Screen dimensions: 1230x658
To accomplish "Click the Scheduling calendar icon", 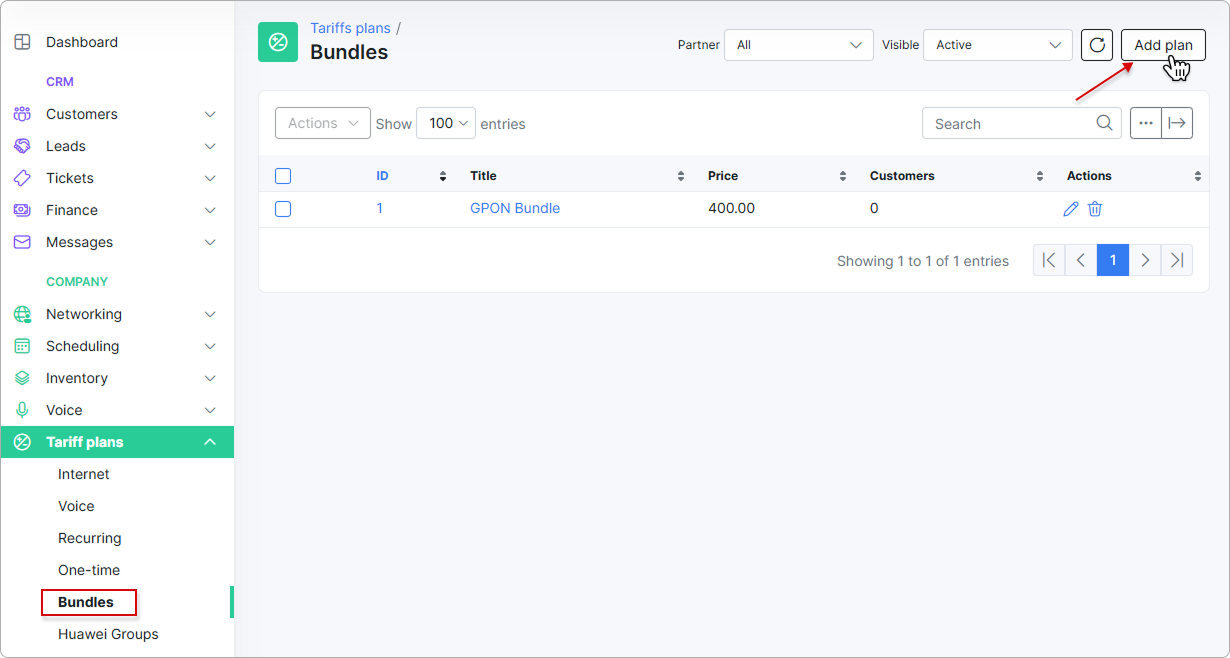I will 22,346.
